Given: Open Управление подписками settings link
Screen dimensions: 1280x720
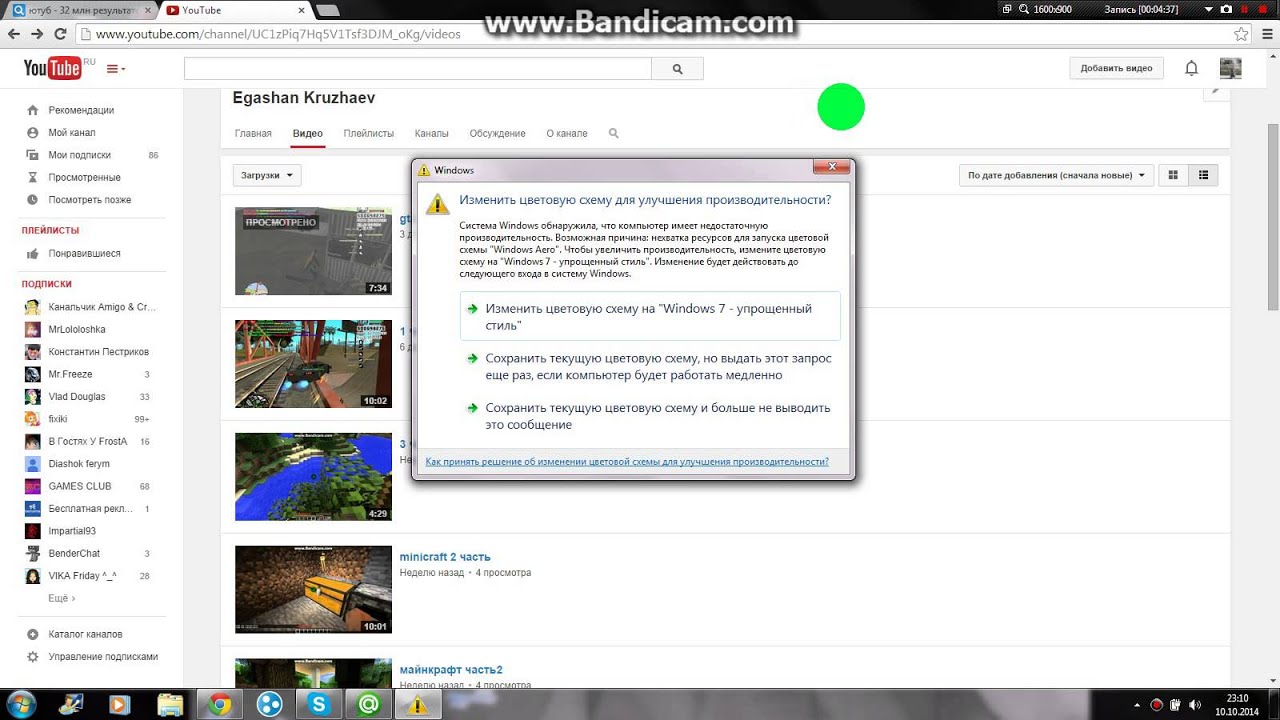Looking at the screenshot, I should point(103,657).
